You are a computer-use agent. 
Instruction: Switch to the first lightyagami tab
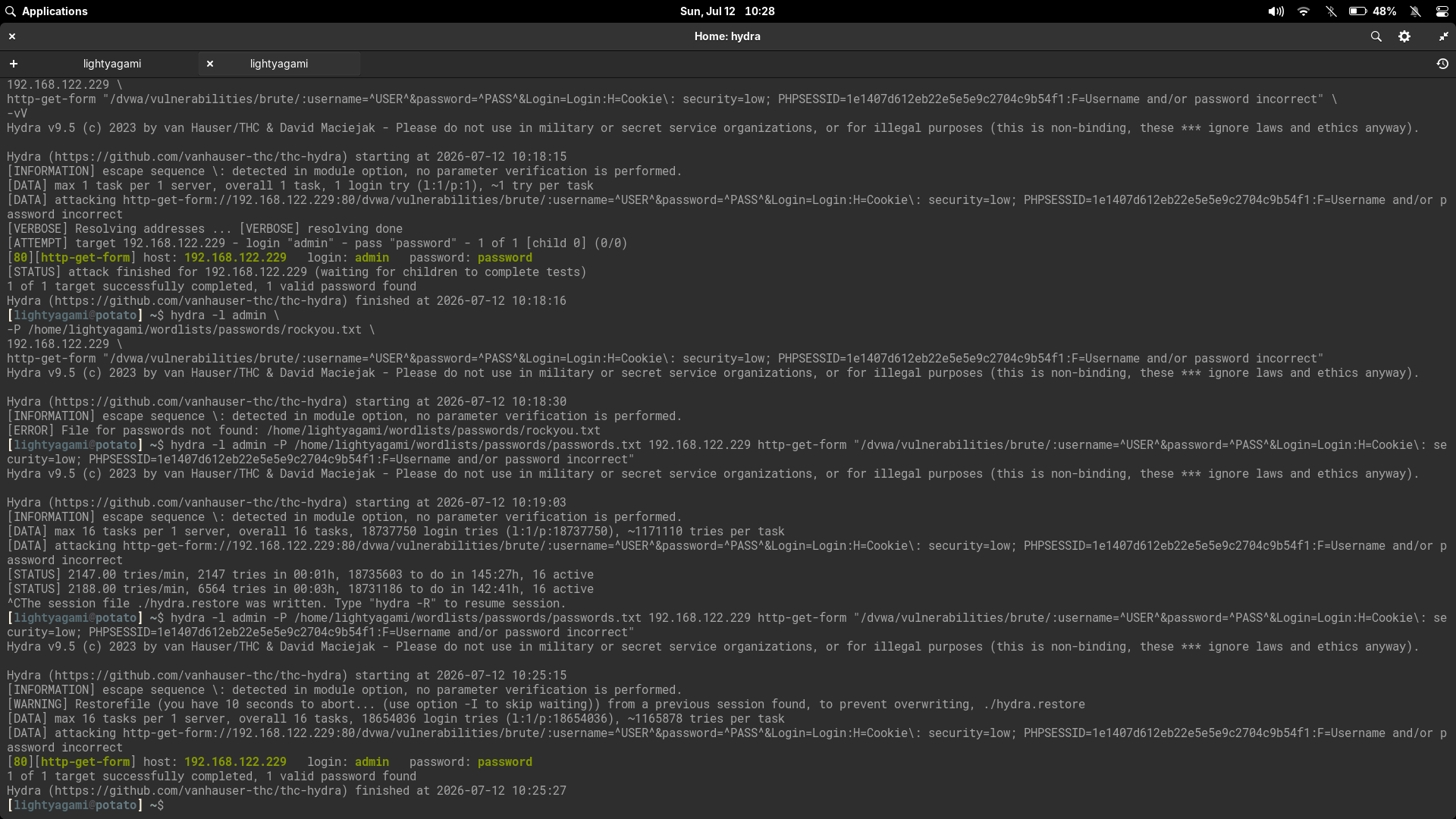point(112,64)
